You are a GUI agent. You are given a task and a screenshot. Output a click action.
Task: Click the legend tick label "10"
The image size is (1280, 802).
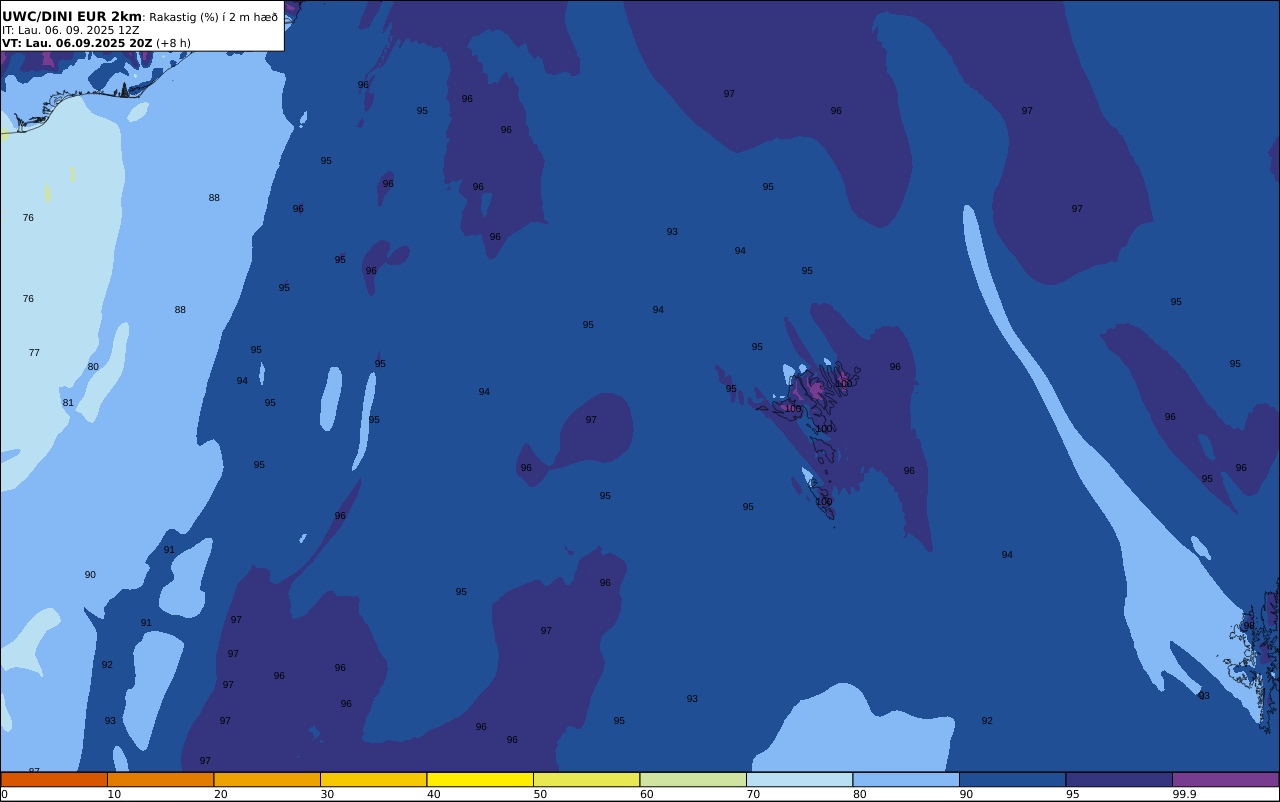(x=114, y=794)
